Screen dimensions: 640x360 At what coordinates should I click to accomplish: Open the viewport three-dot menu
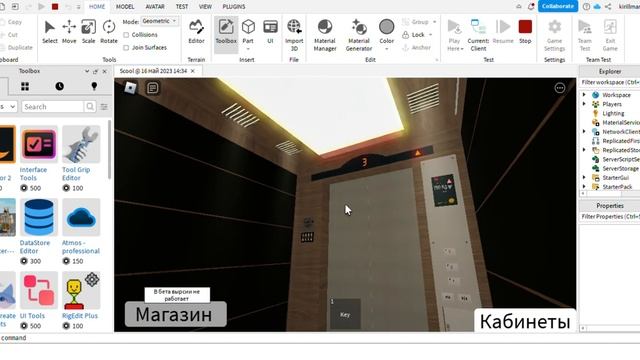click(x=560, y=88)
